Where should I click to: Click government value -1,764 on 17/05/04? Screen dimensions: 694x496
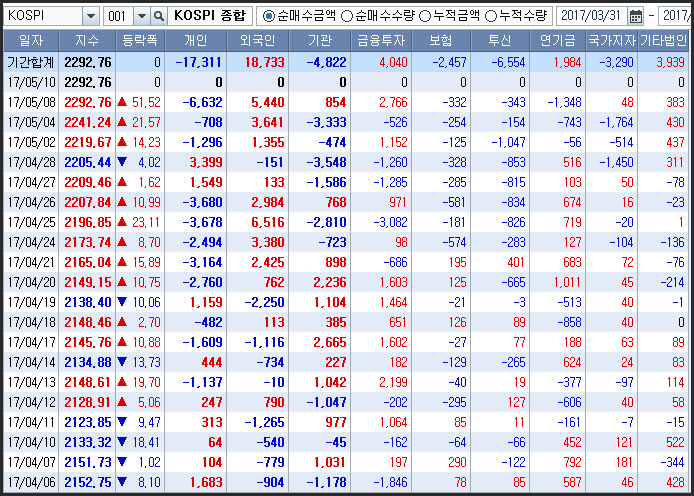tap(616, 122)
